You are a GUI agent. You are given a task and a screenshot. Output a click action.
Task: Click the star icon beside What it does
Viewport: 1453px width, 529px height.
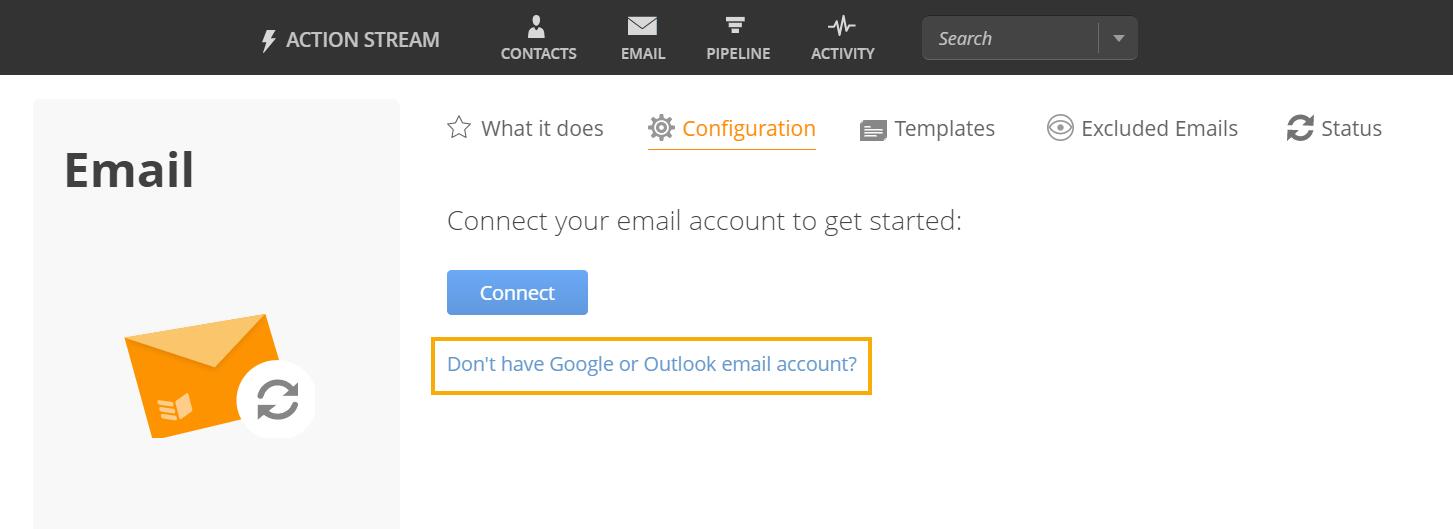click(459, 127)
